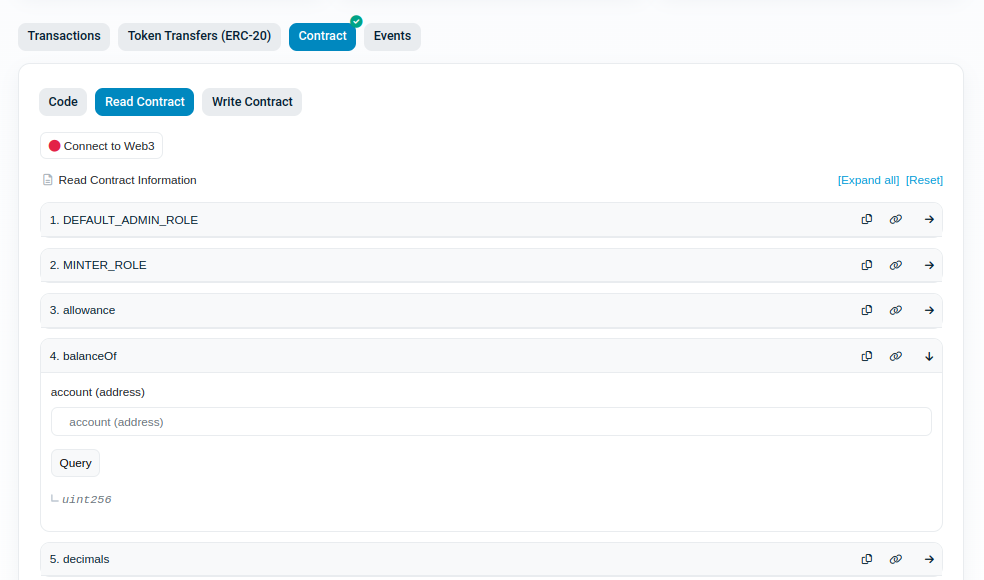
Task: Expand the DEFAULT_ADMIN_ROLE section arrow
Action: 929,220
